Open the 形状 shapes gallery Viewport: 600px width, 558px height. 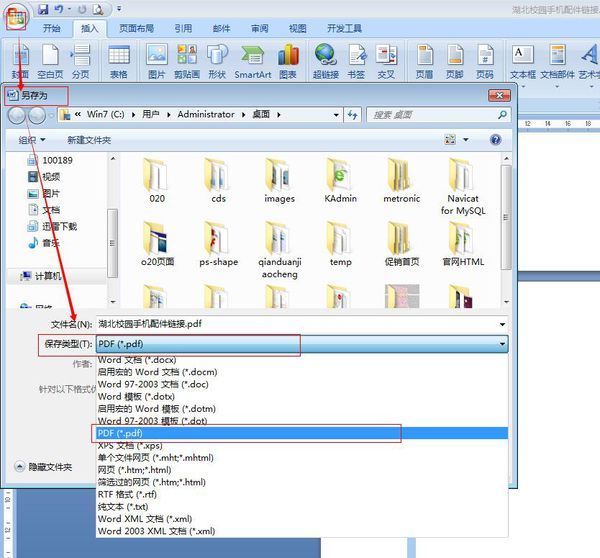pyautogui.click(x=216, y=60)
